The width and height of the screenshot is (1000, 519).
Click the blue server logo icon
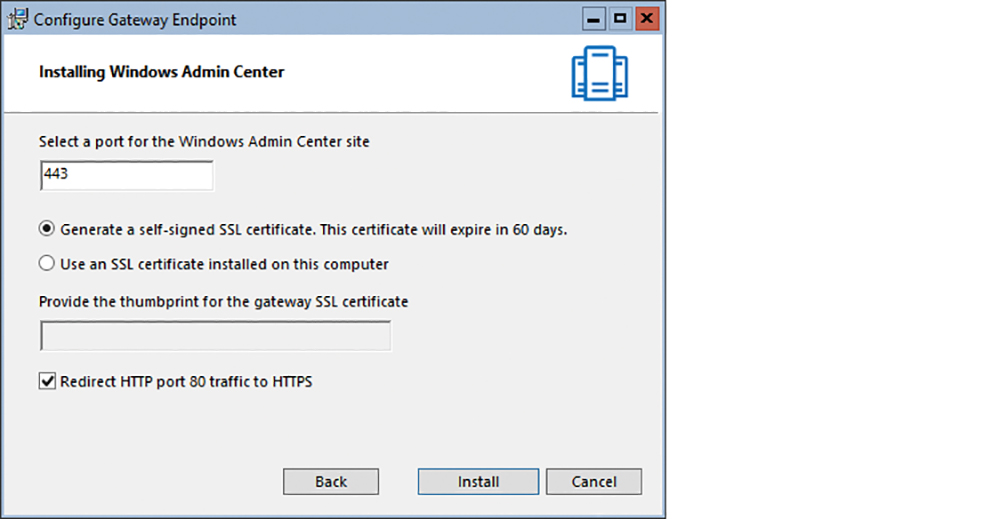pyautogui.click(x=599, y=73)
